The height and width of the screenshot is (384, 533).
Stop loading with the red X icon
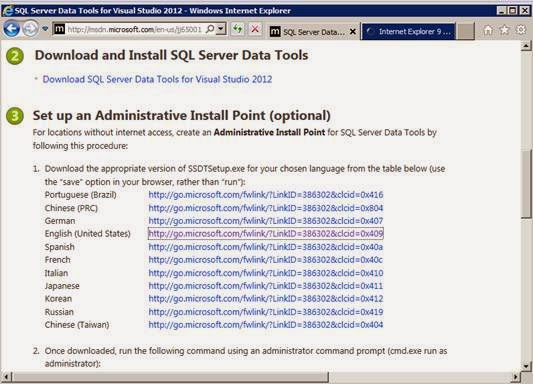click(x=255, y=29)
